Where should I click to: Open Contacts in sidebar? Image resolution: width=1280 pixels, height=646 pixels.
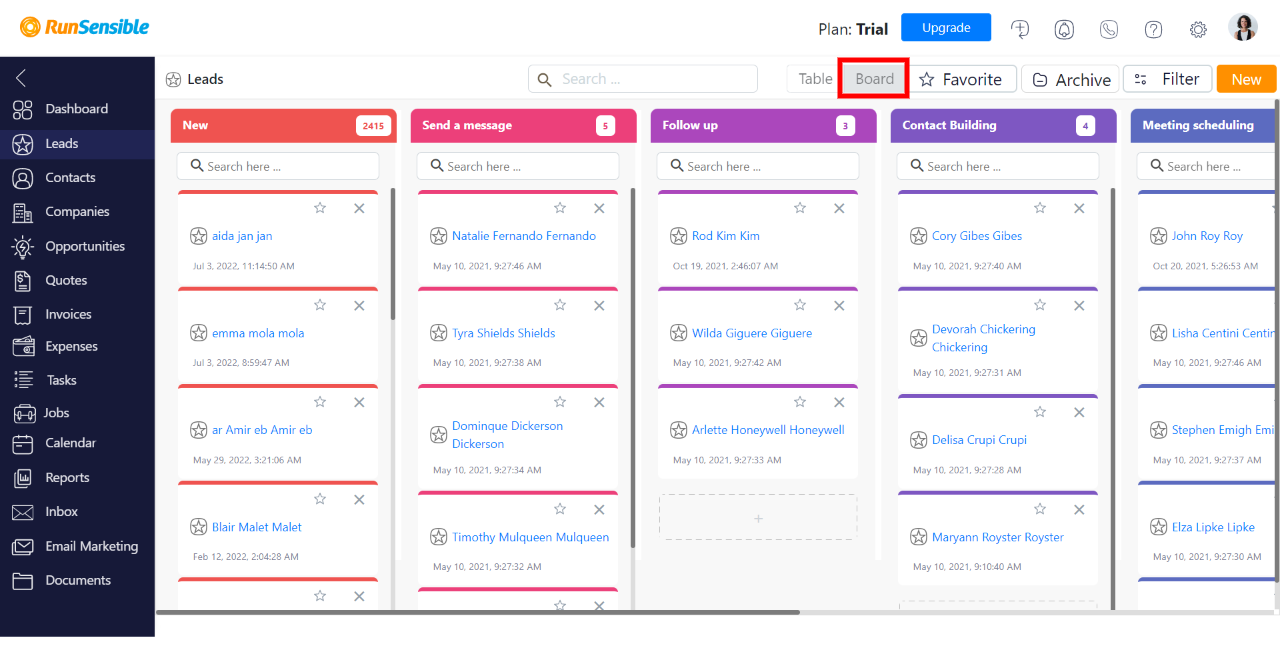click(x=70, y=178)
